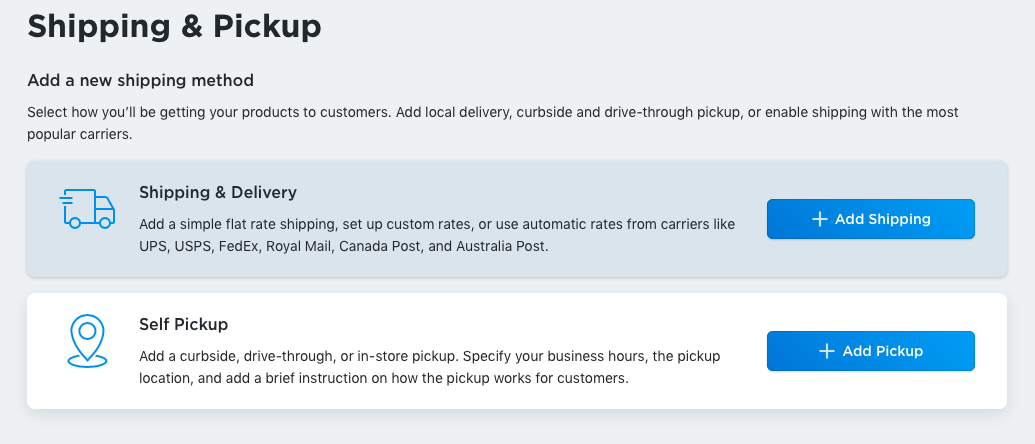
Task: Click the curbside pickup description text
Action: click(429, 356)
